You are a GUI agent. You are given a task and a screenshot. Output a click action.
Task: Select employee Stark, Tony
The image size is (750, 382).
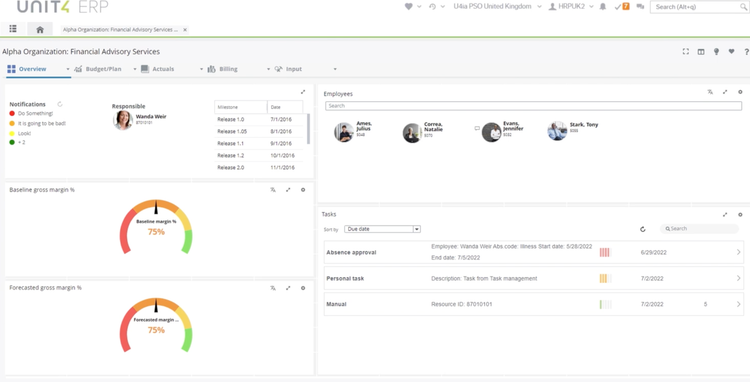tap(573, 131)
